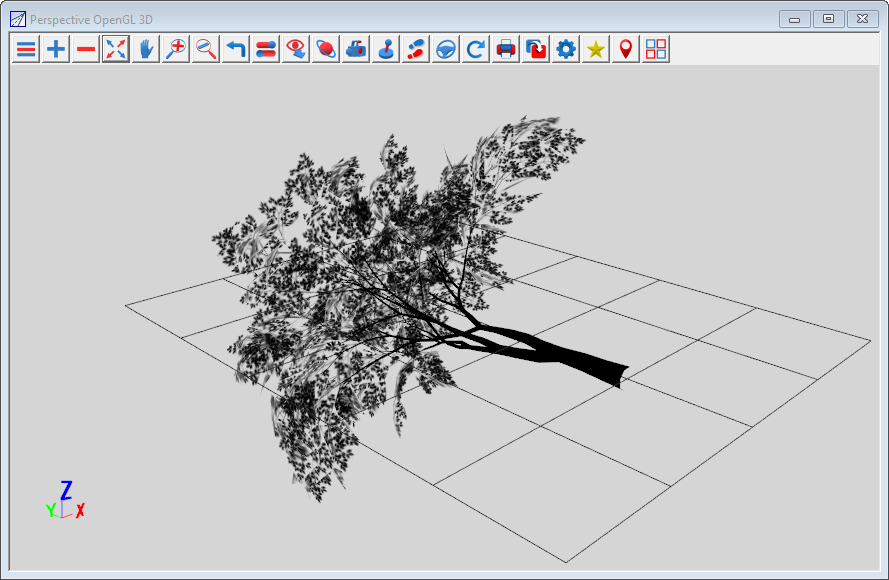
Task: Click the blue plus icon
Action: coord(56,49)
